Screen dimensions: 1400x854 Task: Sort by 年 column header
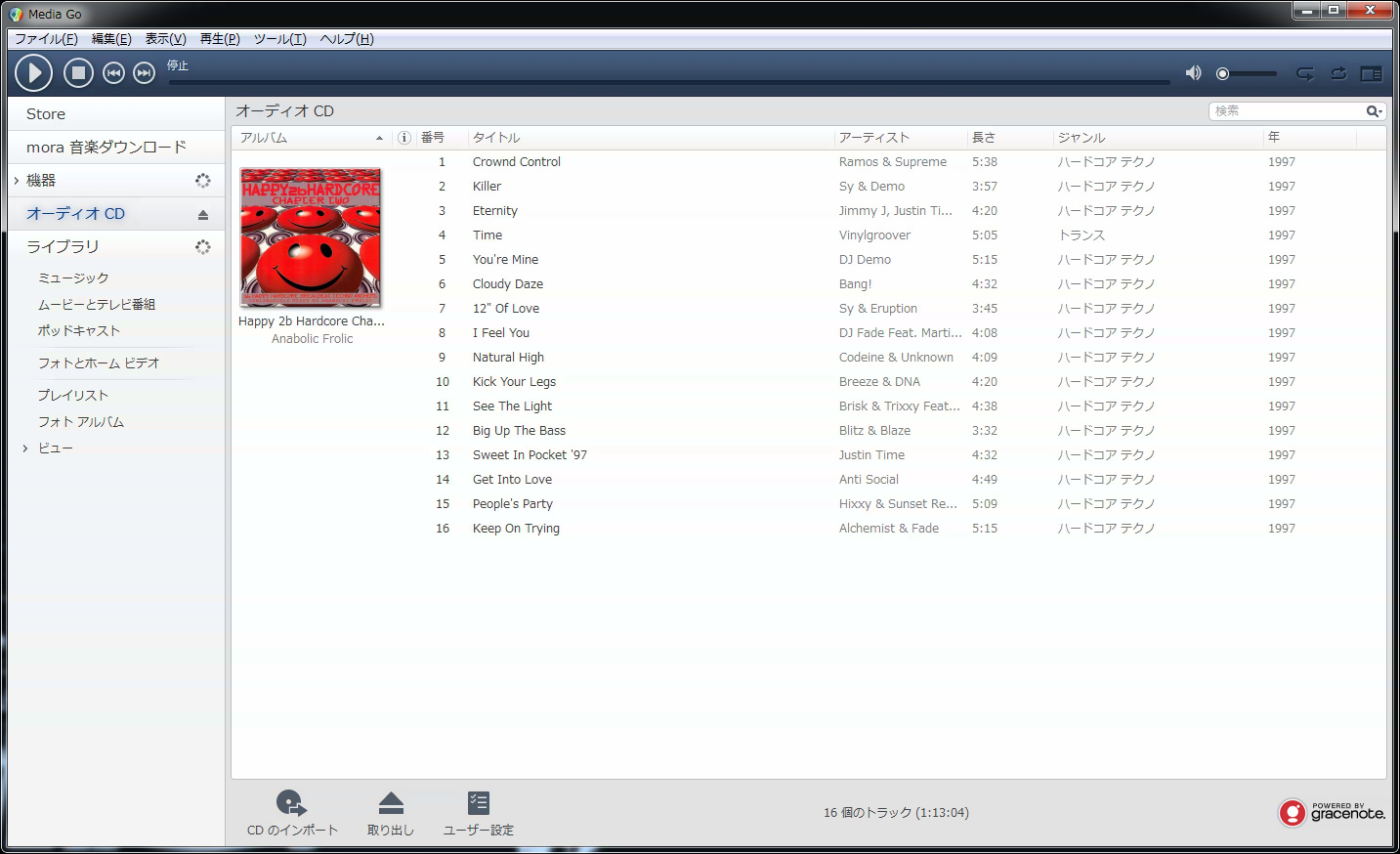(1310, 138)
